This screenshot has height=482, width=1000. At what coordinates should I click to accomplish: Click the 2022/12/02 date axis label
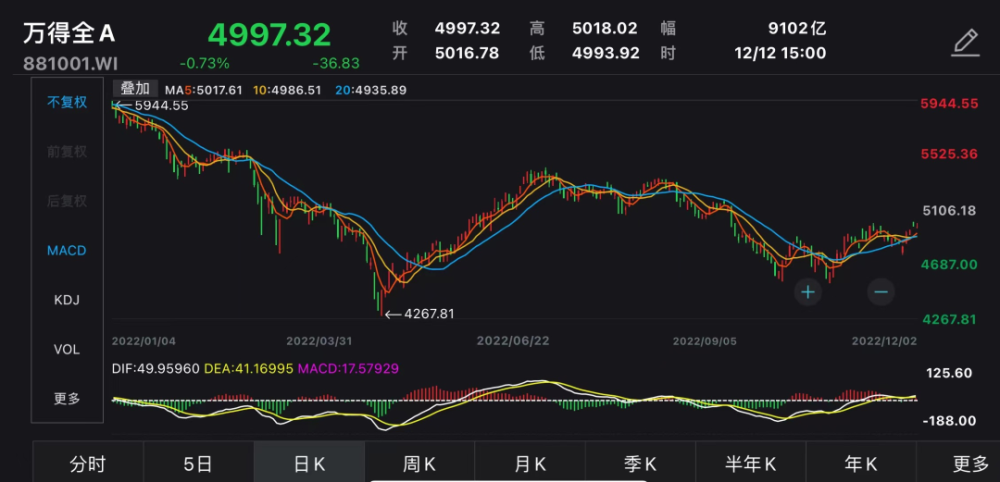click(x=885, y=341)
